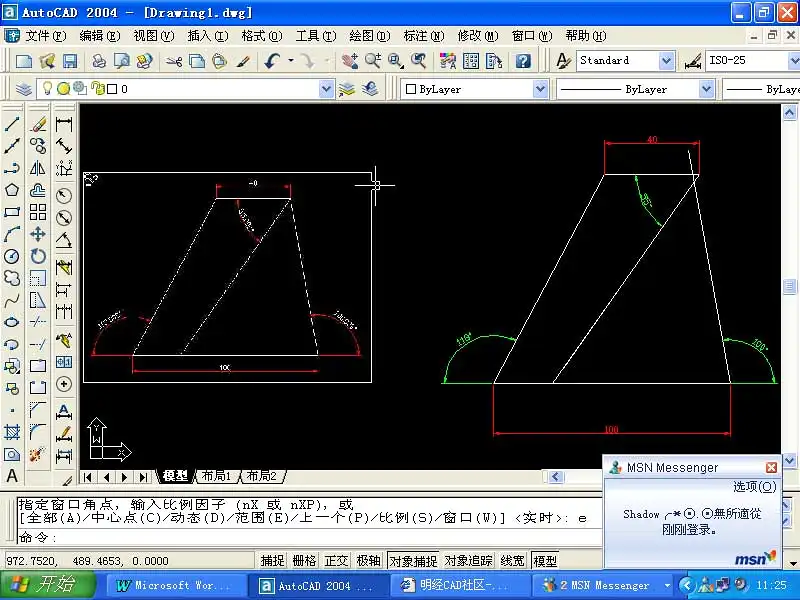Select the Linear Dimension tool
The width and height of the screenshot is (800, 600).
64,123
